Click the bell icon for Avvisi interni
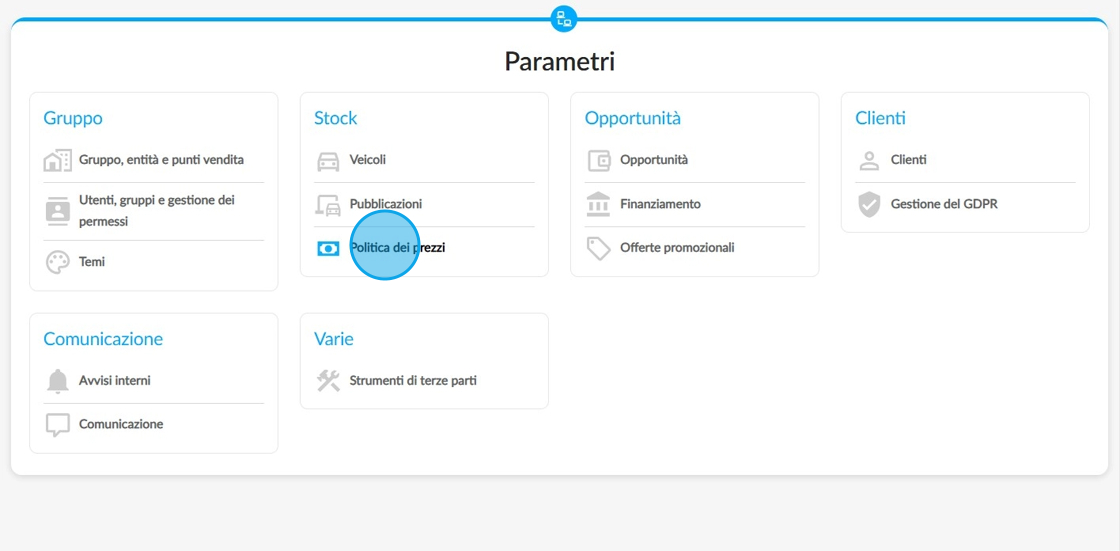This screenshot has height=551, width=1120. pos(57,381)
